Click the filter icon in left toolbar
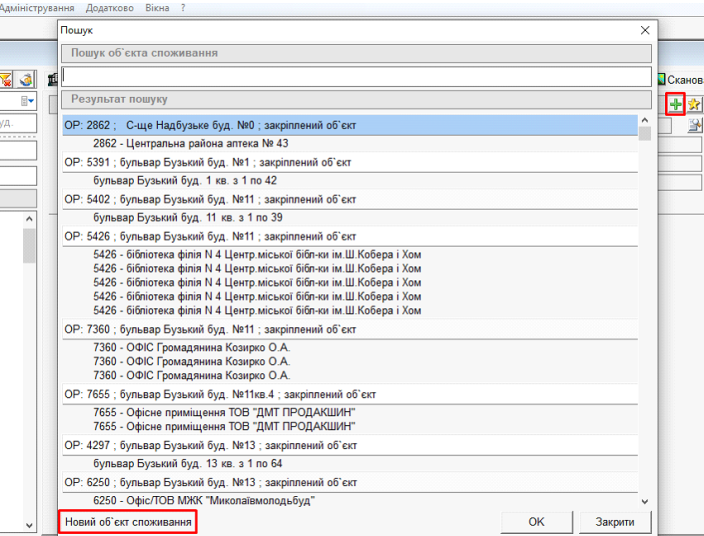 [x=6, y=79]
